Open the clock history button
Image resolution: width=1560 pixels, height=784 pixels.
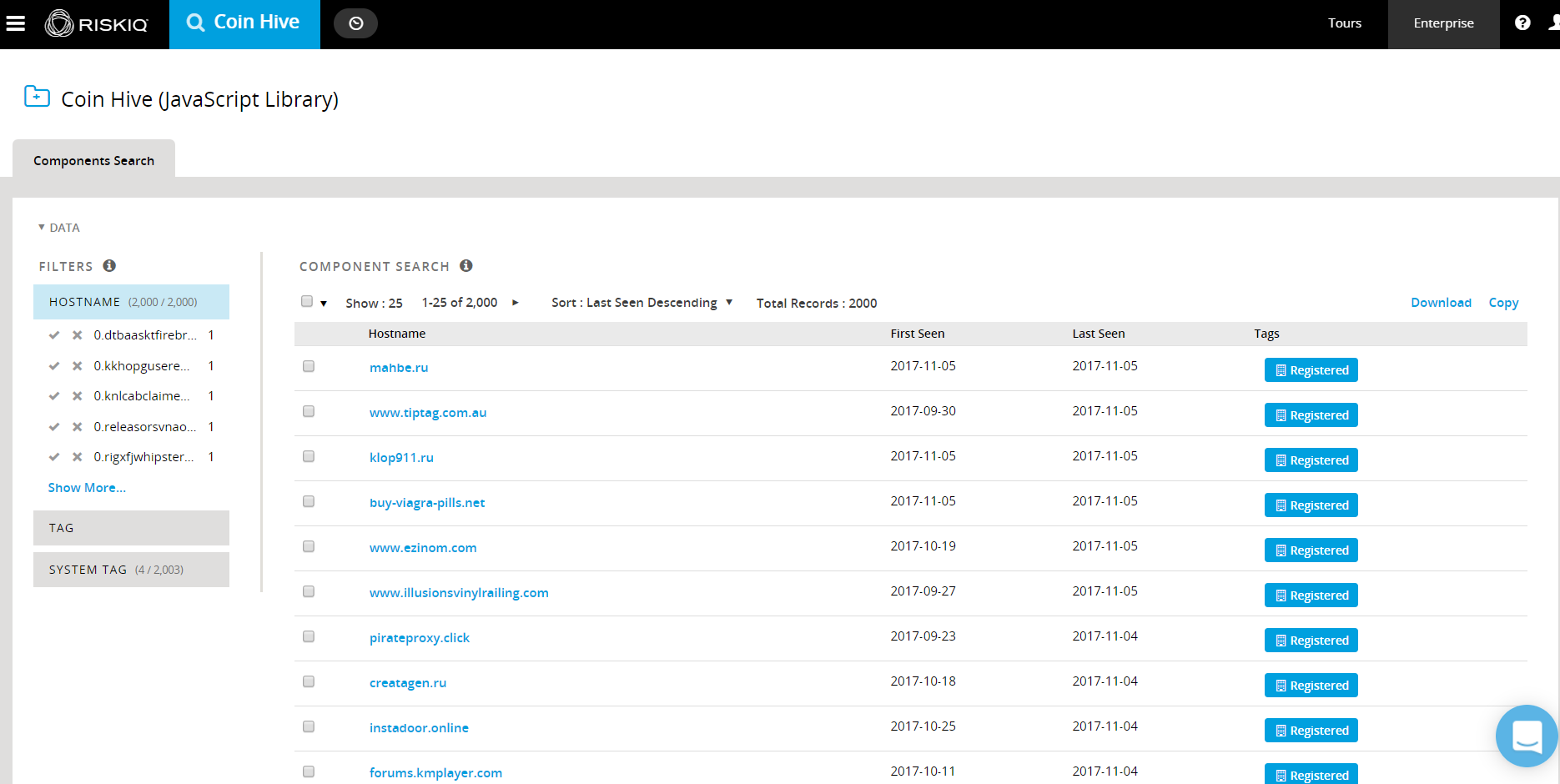pos(355,23)
